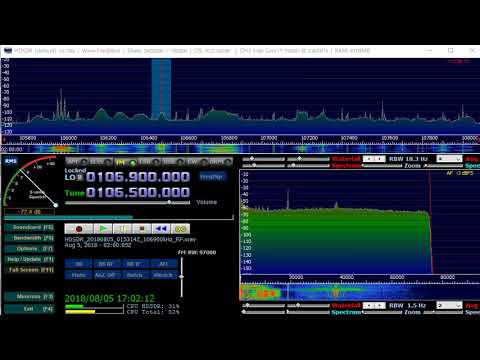Viewport: 480px width, 360px height.
Task: Open the RF Avg dropdown next to RBW 18.3 Hz
Action: coord(449,159)
